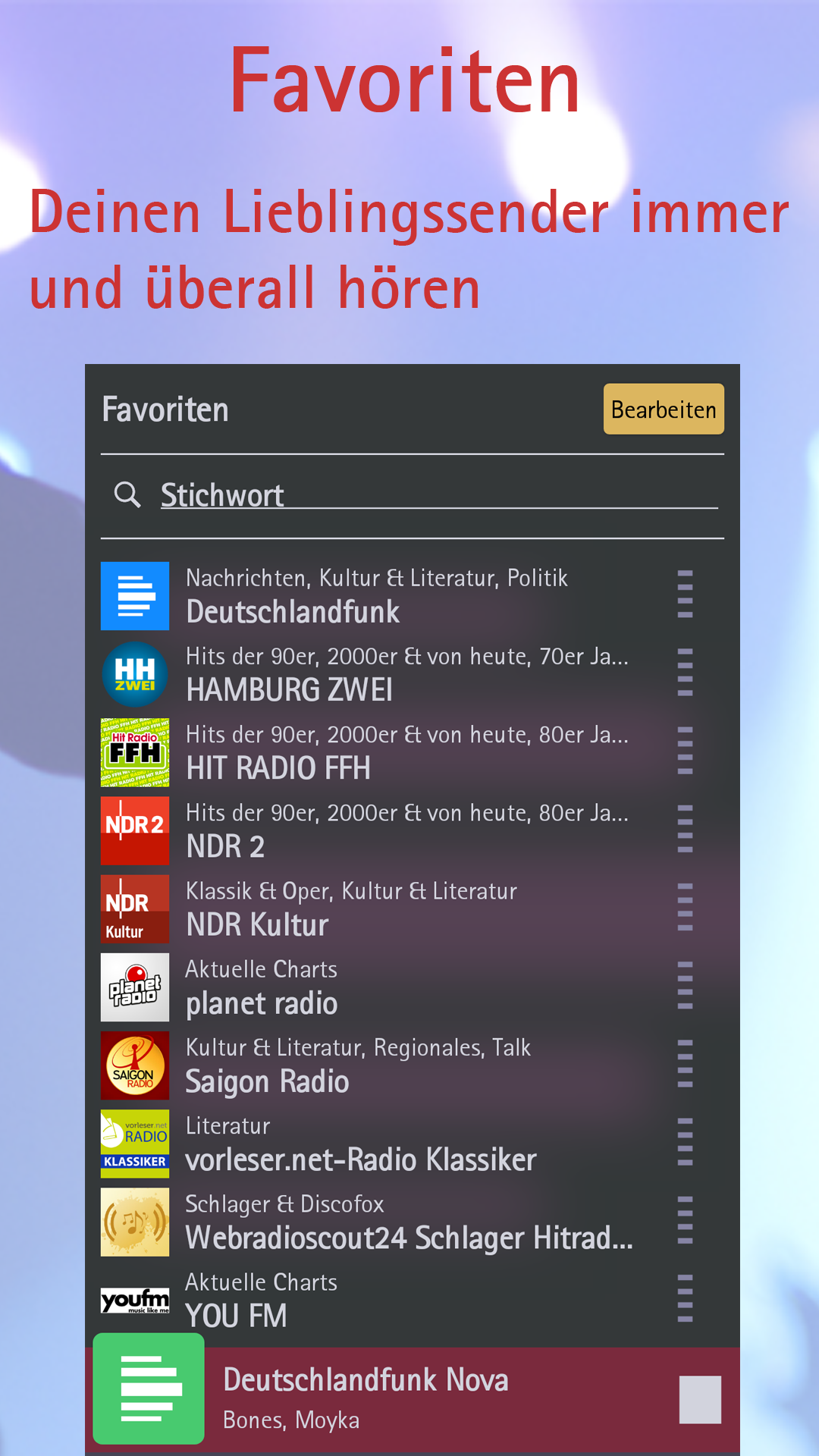The image size is (819, 1456).
Task: Stop playback of Deutschlandfunk Nova
Action: 699,1399
